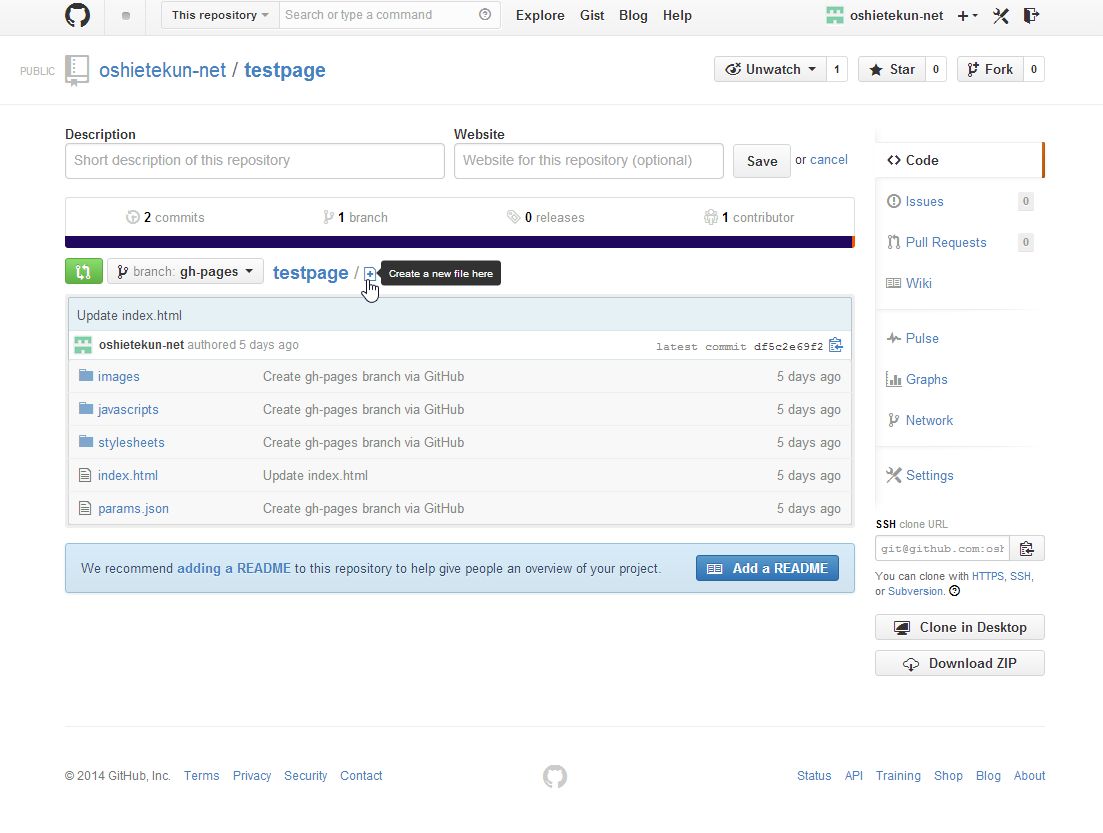Copy the latest commit SHA to clipboard
The height and width of the screenshot is (833, 1103).
(x=836, y=345)
